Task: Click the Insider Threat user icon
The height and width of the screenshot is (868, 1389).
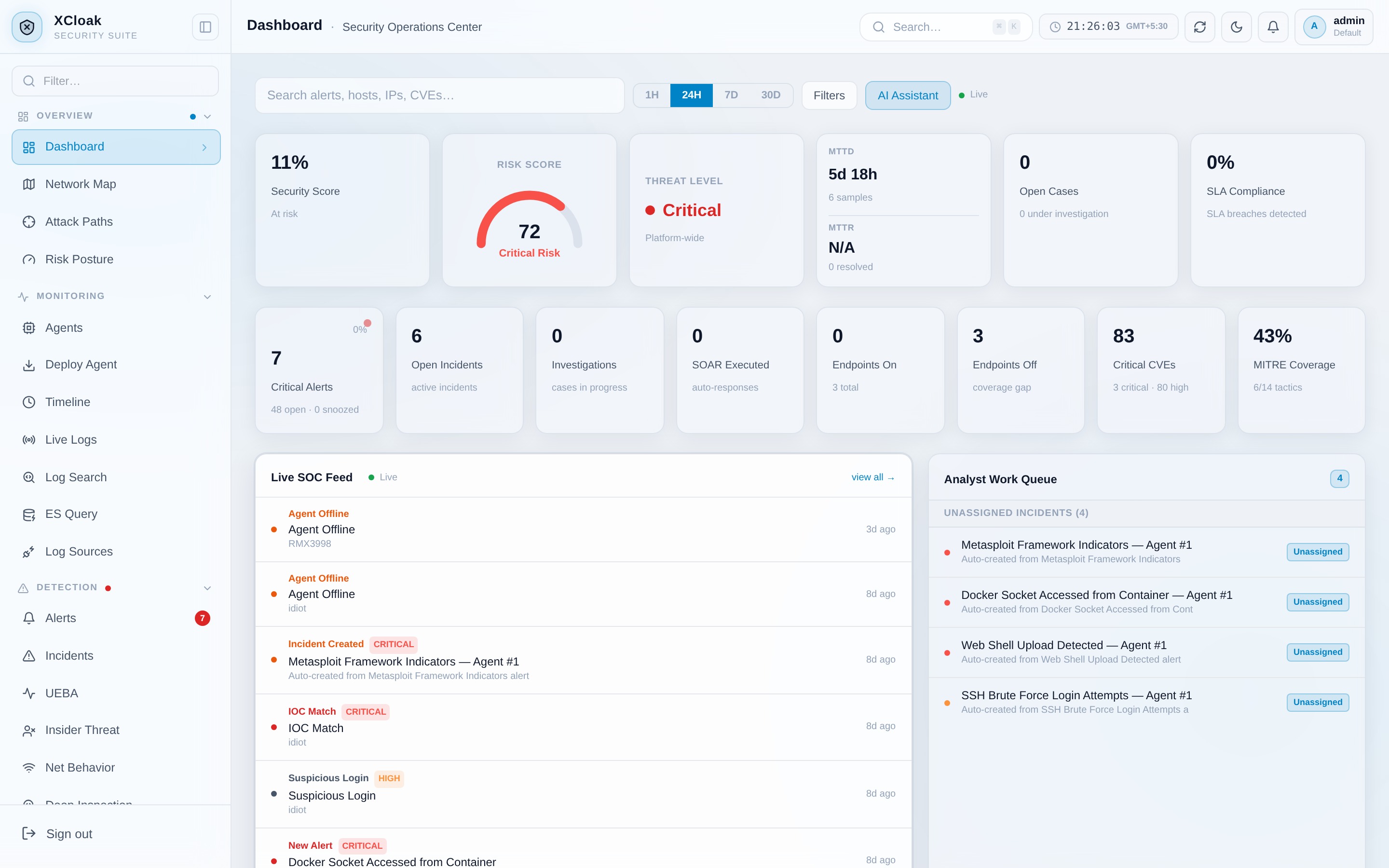Action: pos(29,731)
